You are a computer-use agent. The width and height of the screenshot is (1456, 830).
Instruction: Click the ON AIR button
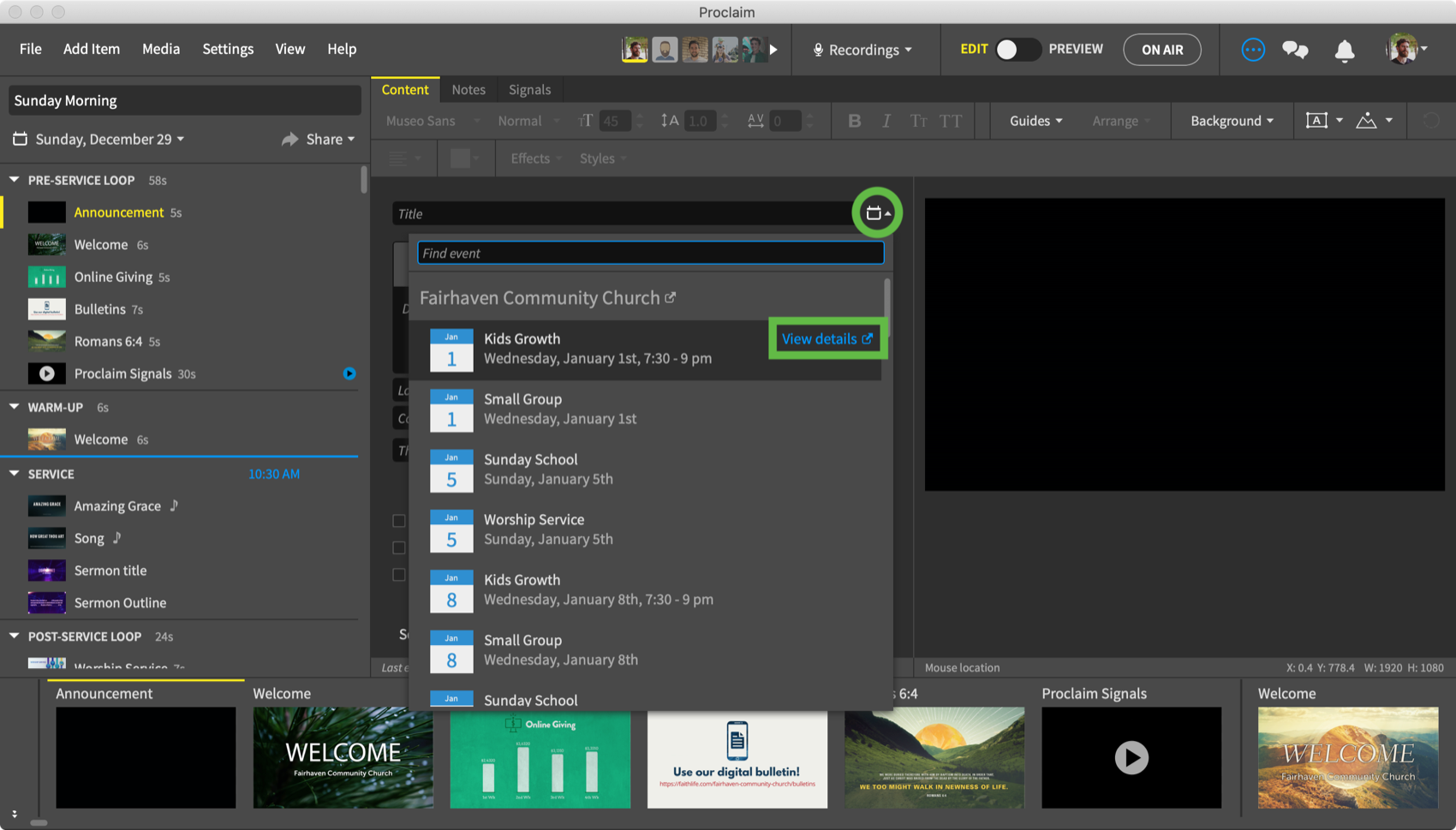click(1162, 50)
